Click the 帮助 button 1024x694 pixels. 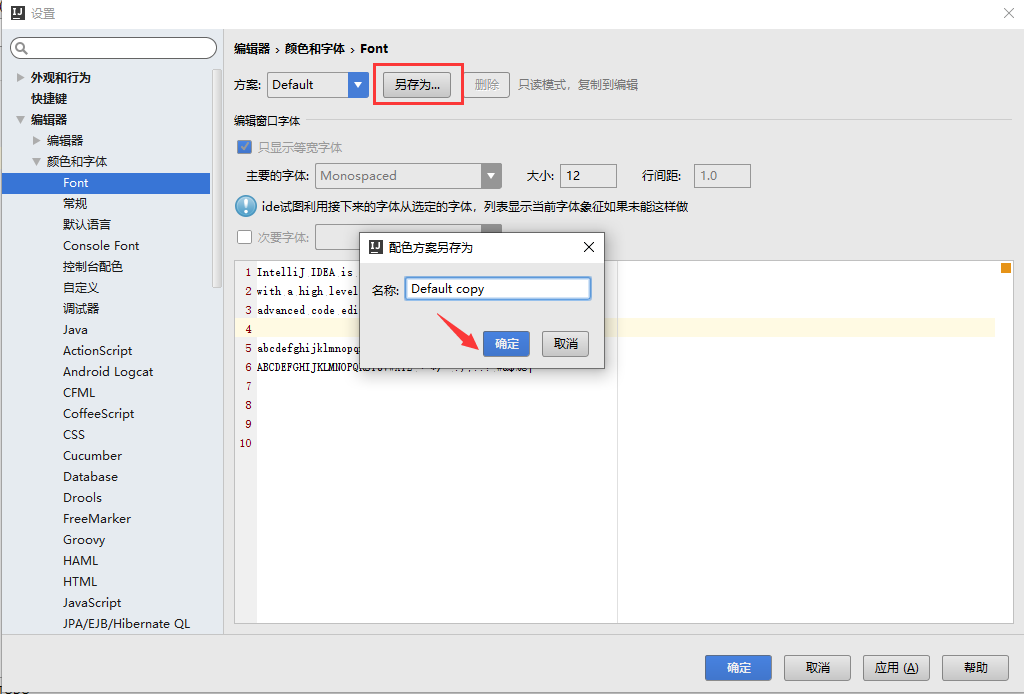coord(976,667)
